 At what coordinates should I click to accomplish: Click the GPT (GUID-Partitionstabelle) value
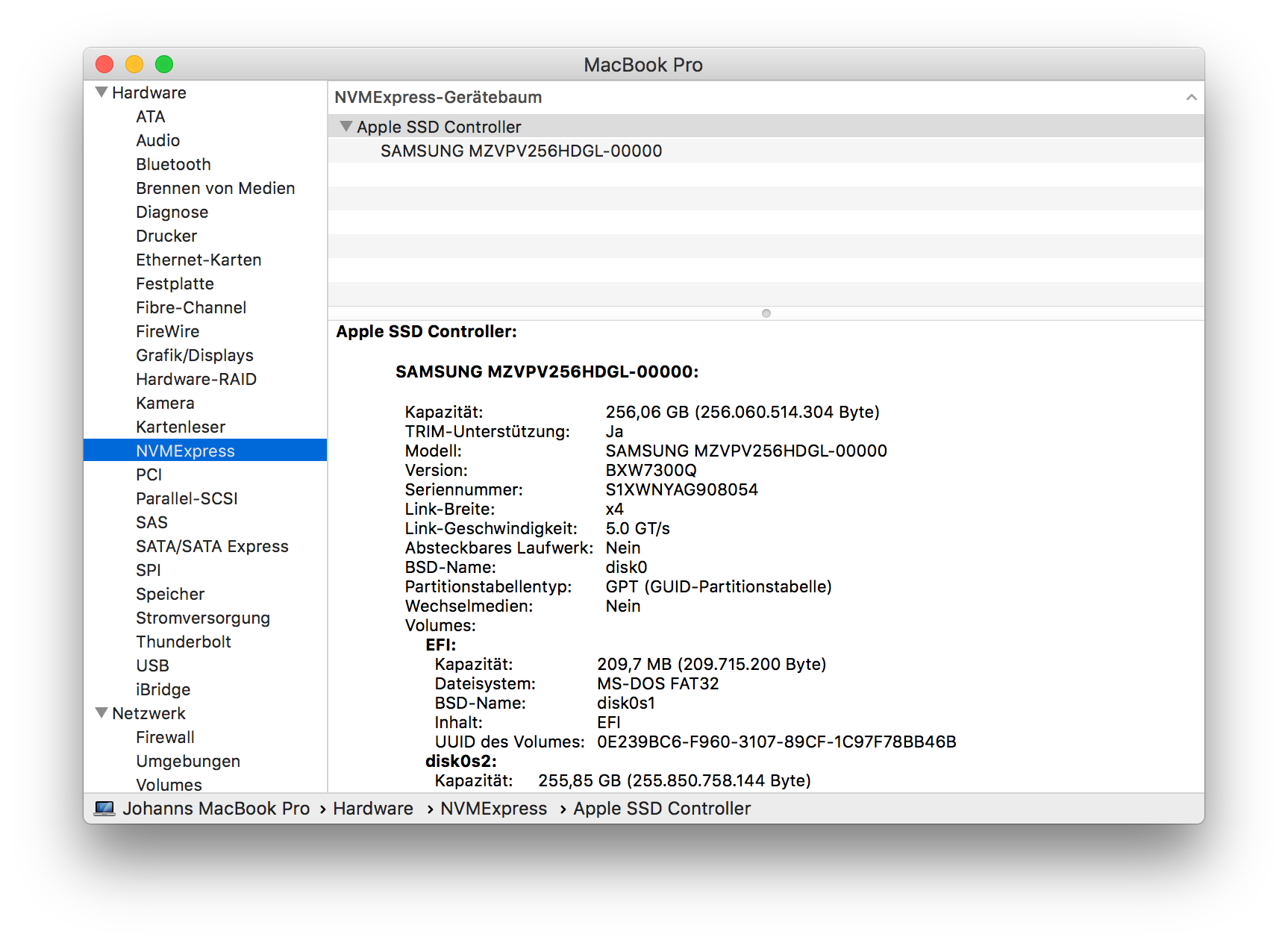click(x=719, y=586)
